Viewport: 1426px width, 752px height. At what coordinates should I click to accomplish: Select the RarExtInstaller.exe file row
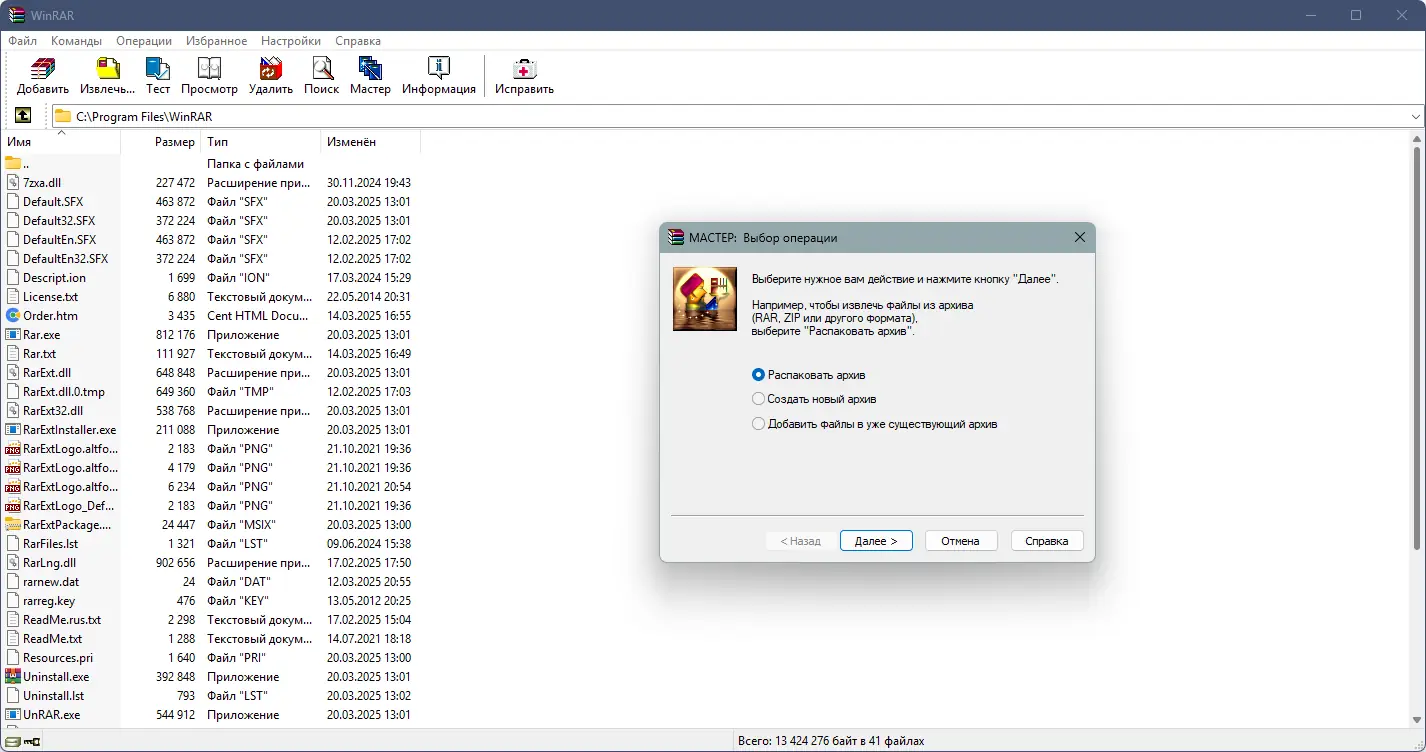pyautogui.click(x=210, y=430)
